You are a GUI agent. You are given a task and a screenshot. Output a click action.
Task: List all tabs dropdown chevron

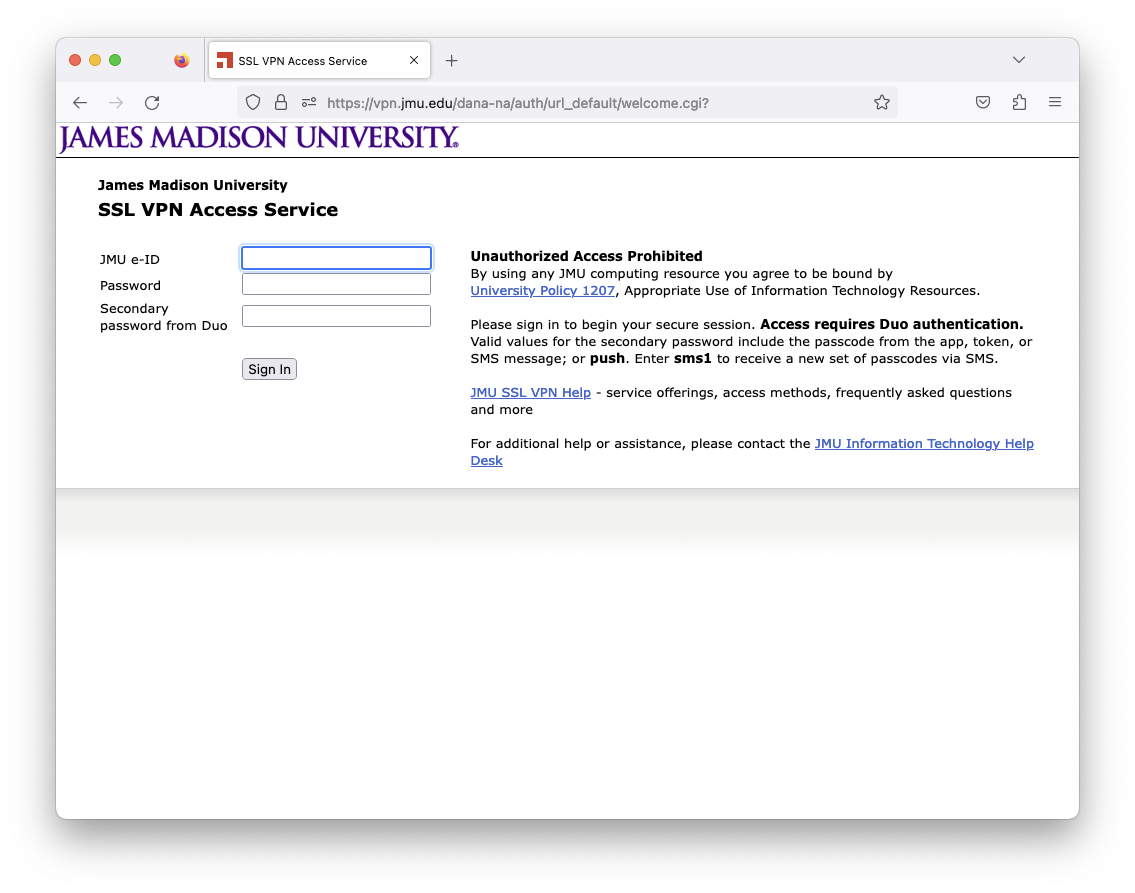pyautogui.click(x=1018, y=60)
